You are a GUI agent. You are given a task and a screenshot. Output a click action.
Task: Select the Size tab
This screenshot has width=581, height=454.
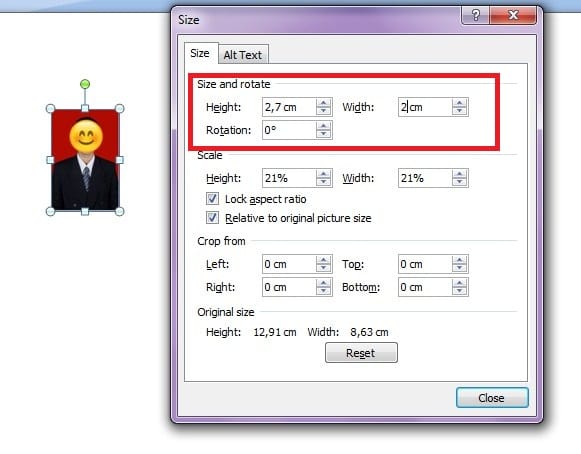point(200,53)
